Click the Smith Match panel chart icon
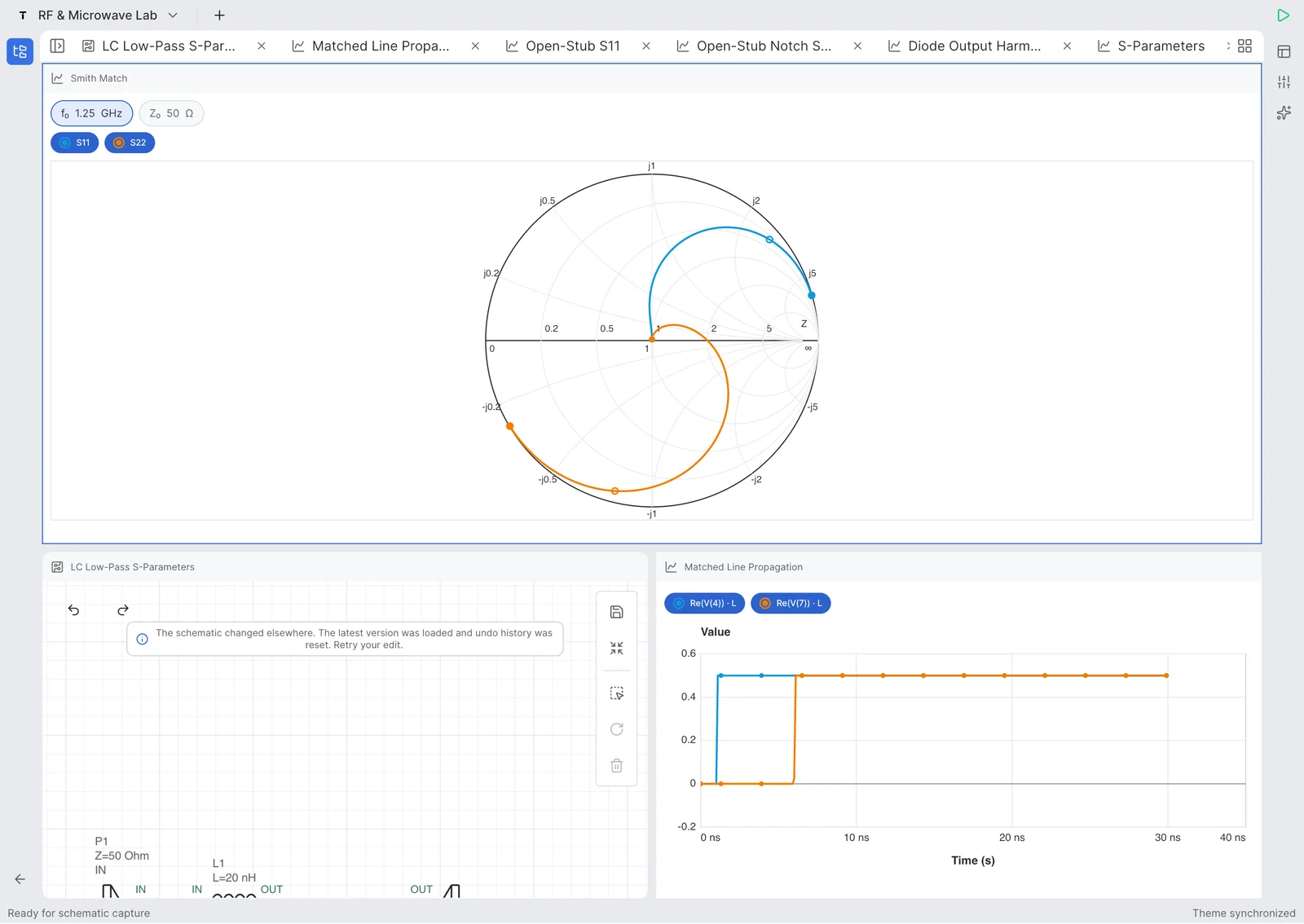Image resolution: width=1304 pixels, height=924 pixels. (x=57, y=78)
